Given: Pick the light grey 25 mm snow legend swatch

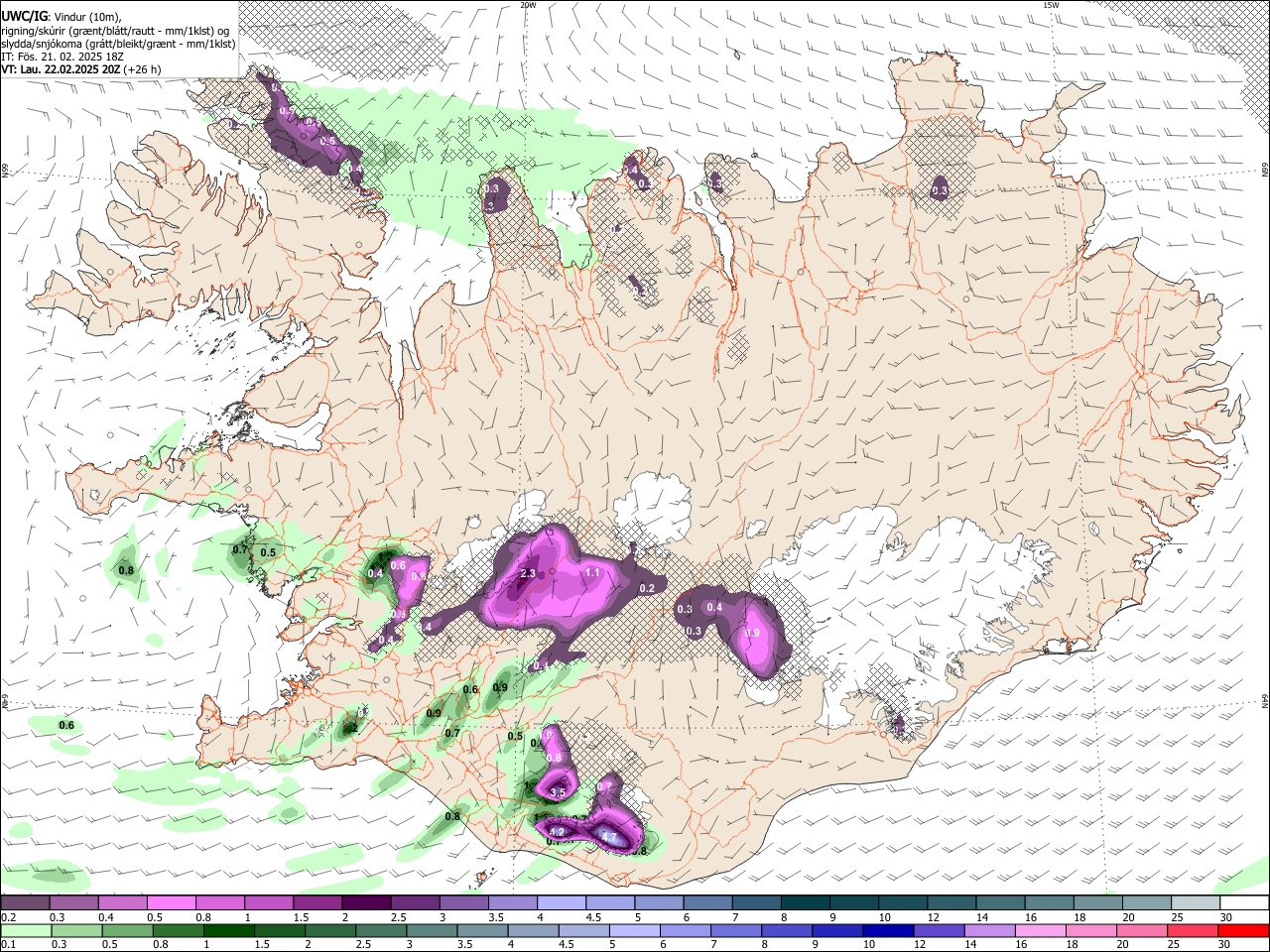Looking at the screenshot, I should pos(1196,903).
